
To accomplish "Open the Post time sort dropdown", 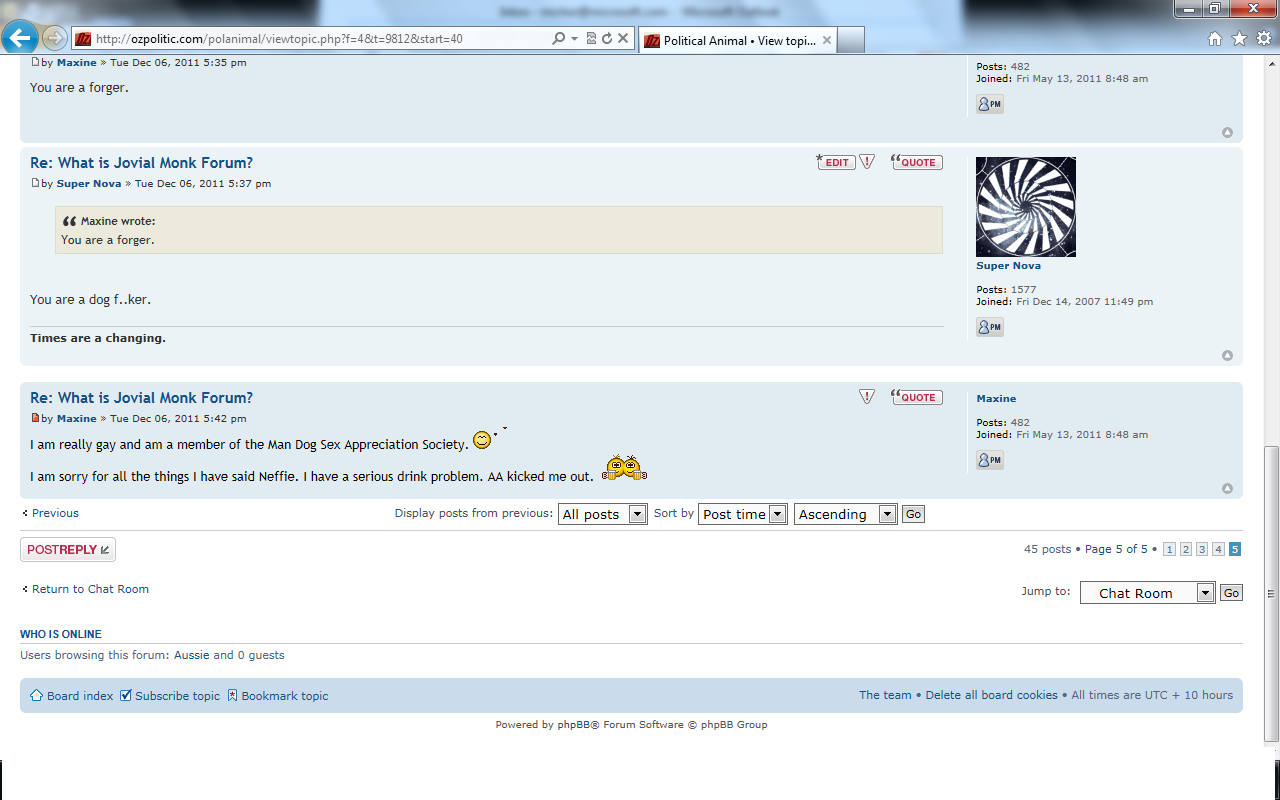I will (743, 514).
